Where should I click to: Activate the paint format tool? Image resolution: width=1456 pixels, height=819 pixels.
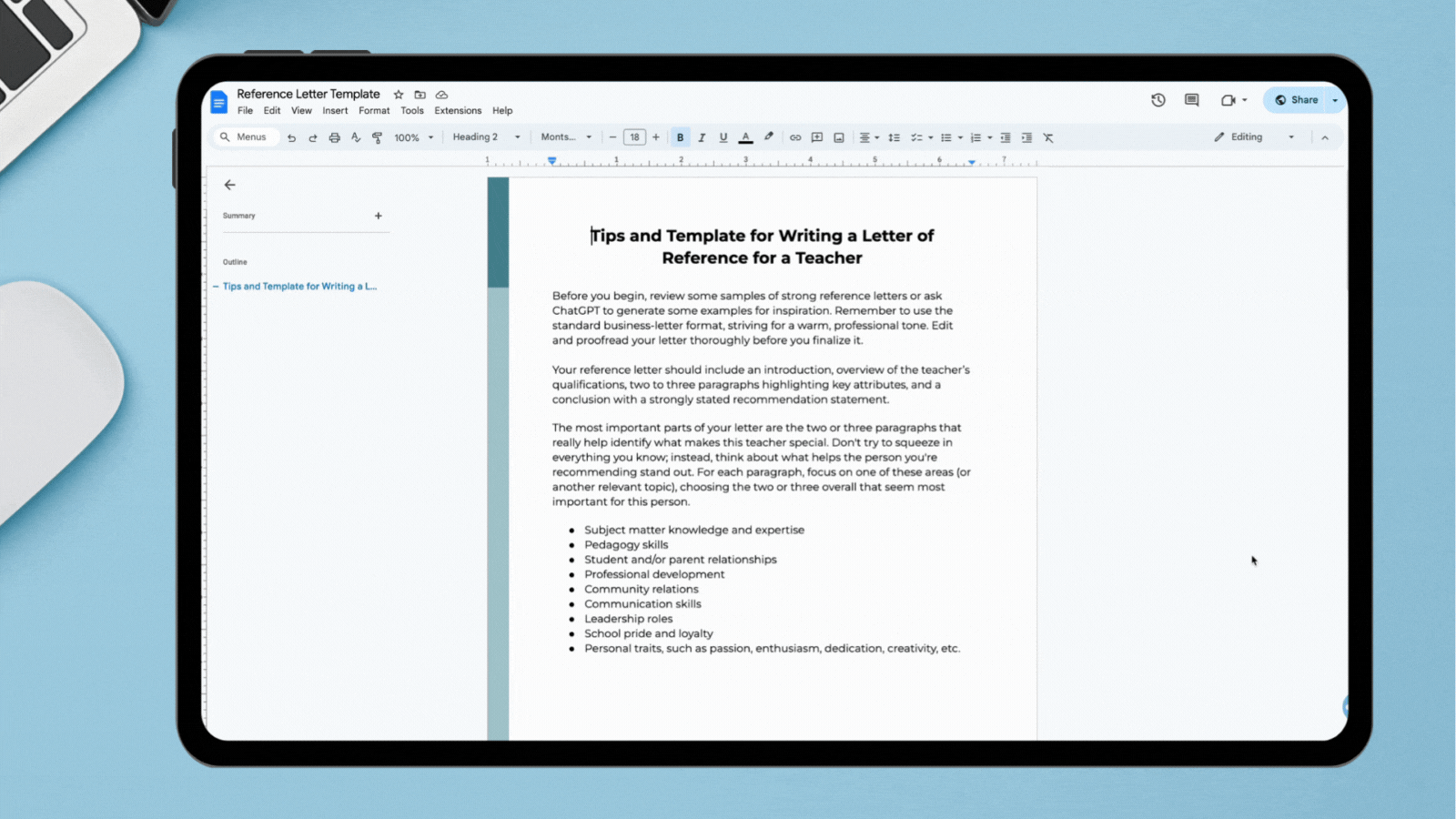377,137
